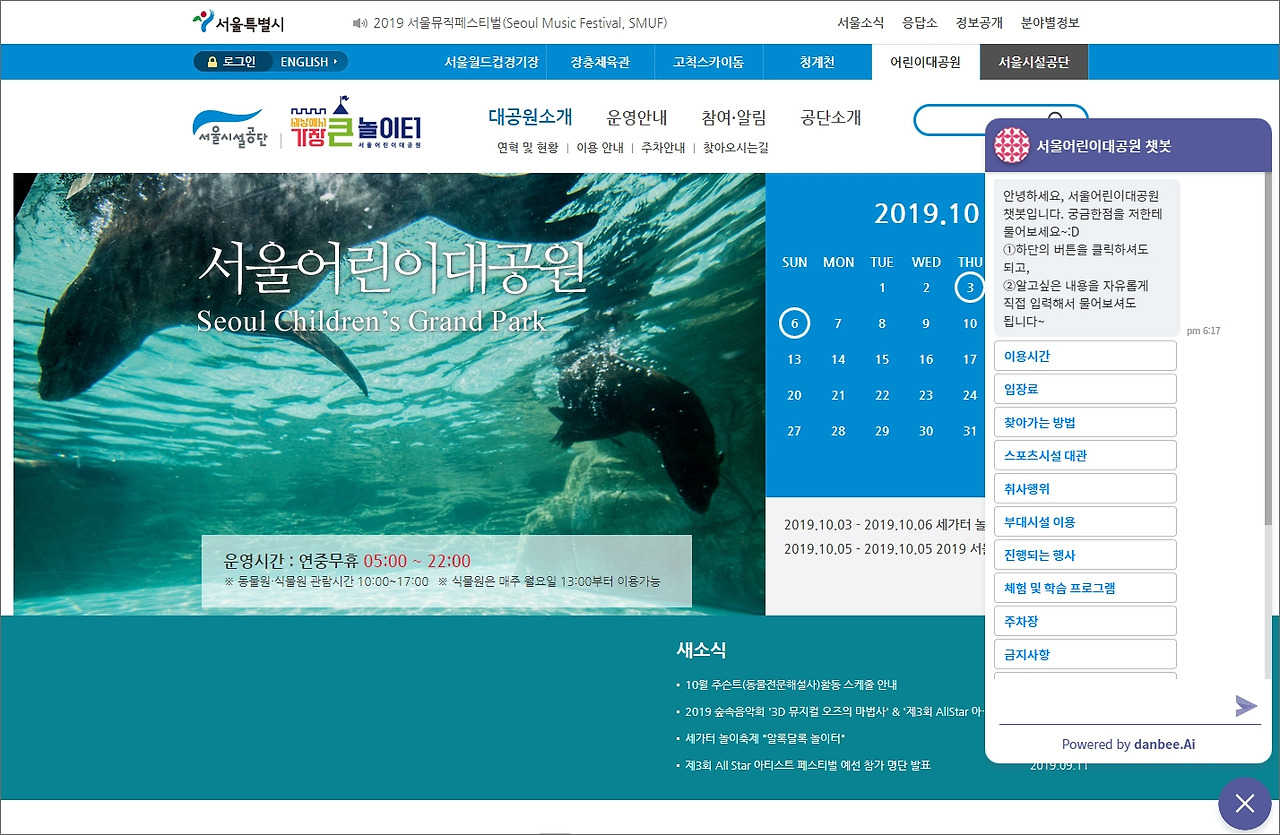This screenshot has width=1280, height=835.
Task: Close the chatbot with the round X button
Action: click(x=1244, y=803)
